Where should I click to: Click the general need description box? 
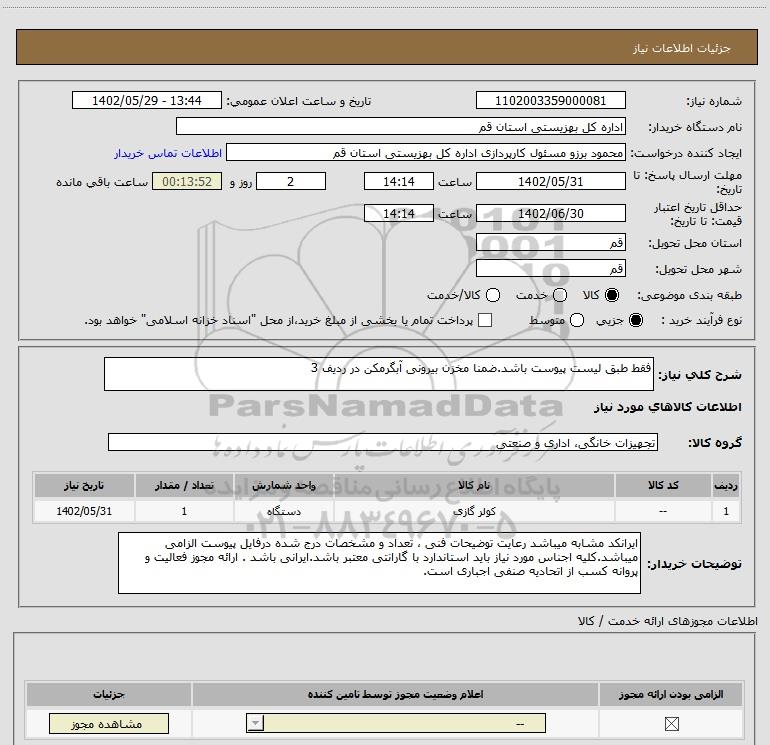pyautogui.click(x=379, y=374)
